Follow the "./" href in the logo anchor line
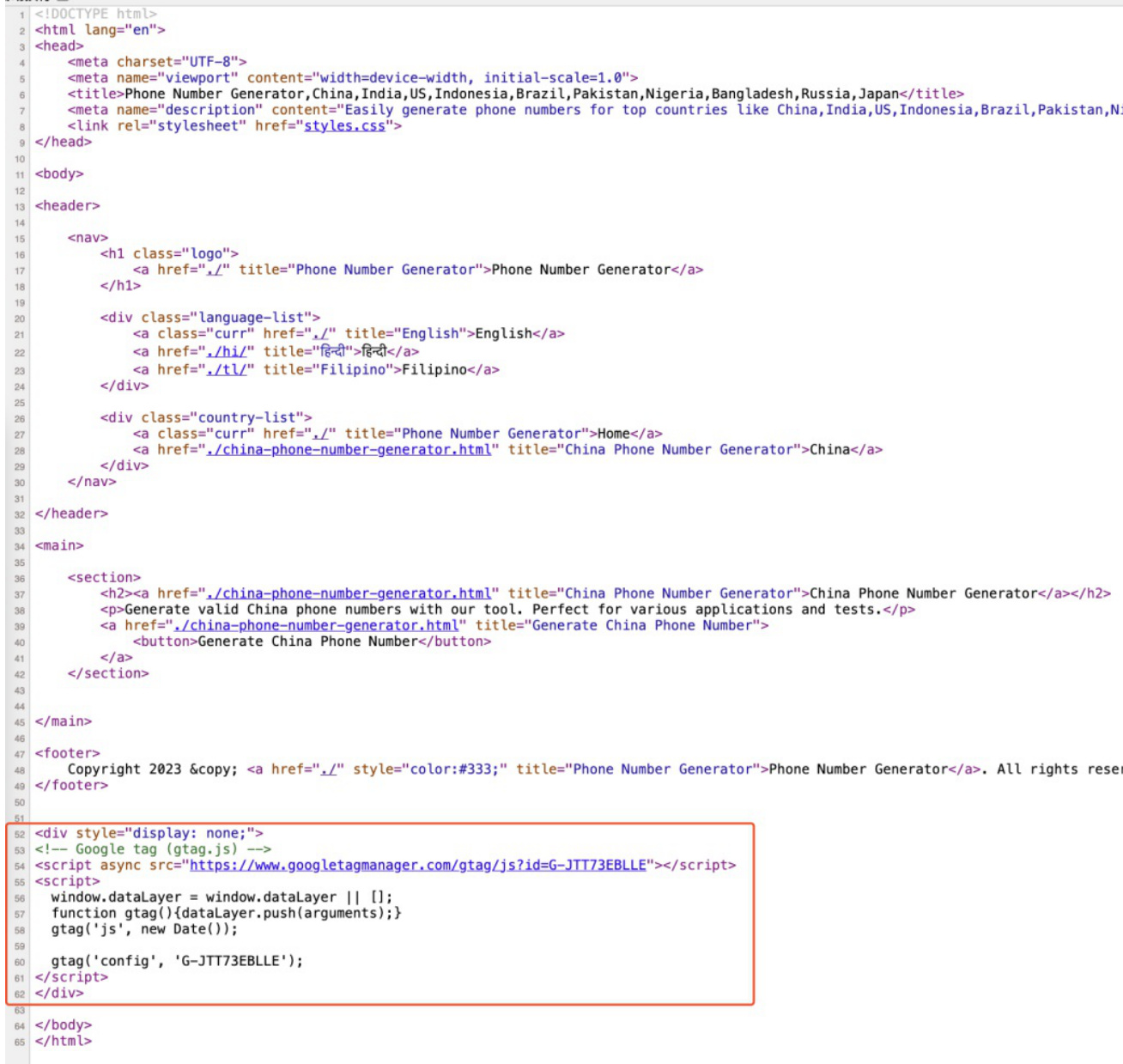The width and height of the screenshot is (1123, 1064). point(215,270)
